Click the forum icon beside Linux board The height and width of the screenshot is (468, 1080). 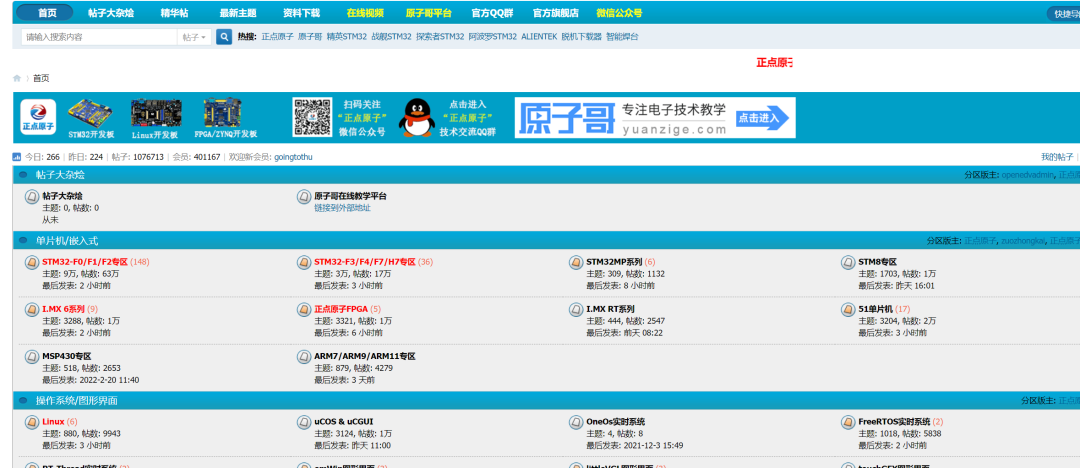pyautogui.click(x=32, y=422)
